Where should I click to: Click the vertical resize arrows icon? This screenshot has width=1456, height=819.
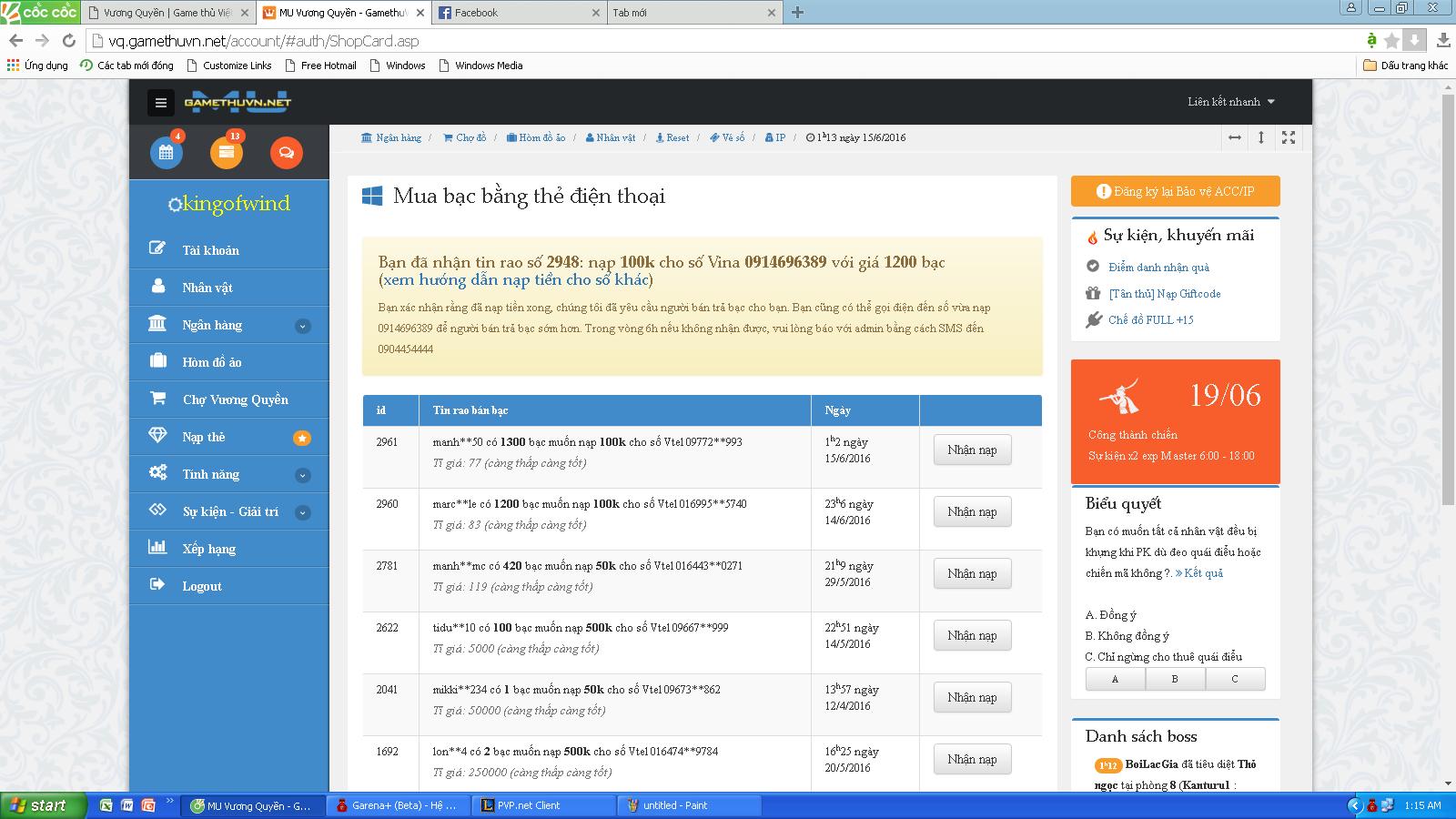[1261, 137]
